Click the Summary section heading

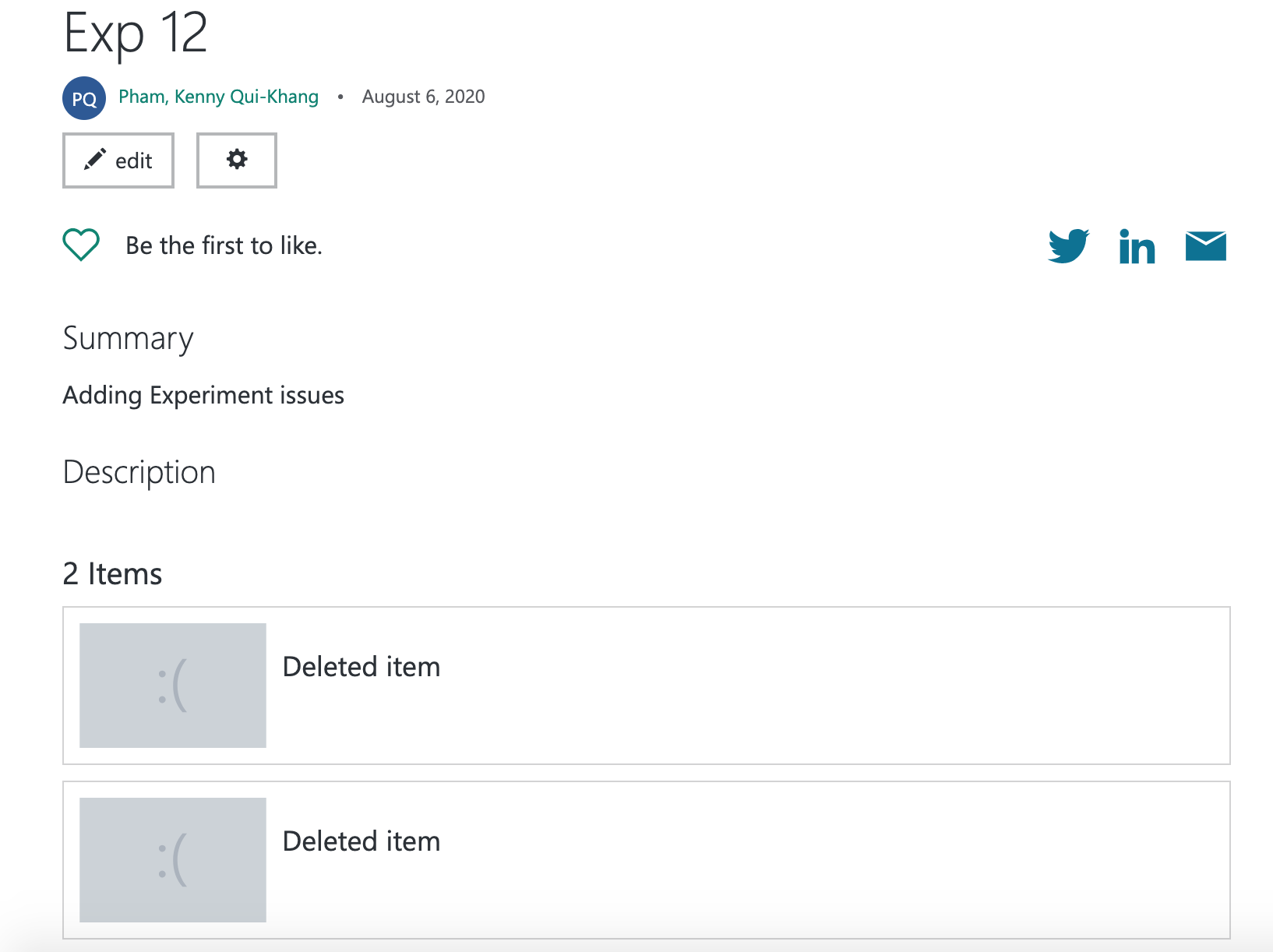point(127,338)
